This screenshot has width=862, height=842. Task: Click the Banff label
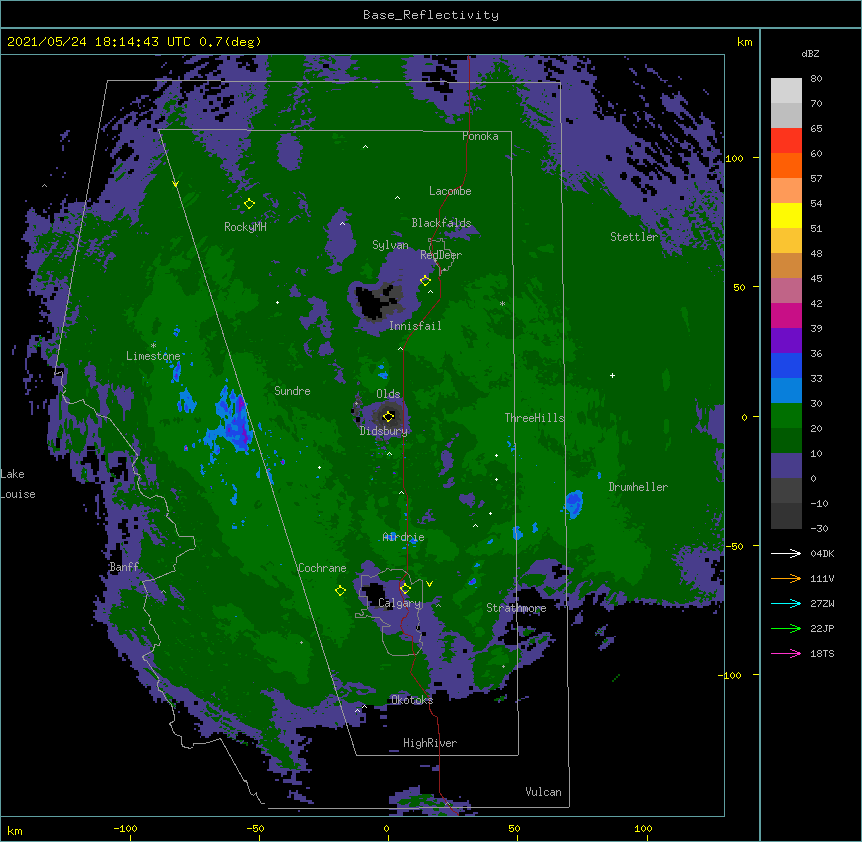124,567
